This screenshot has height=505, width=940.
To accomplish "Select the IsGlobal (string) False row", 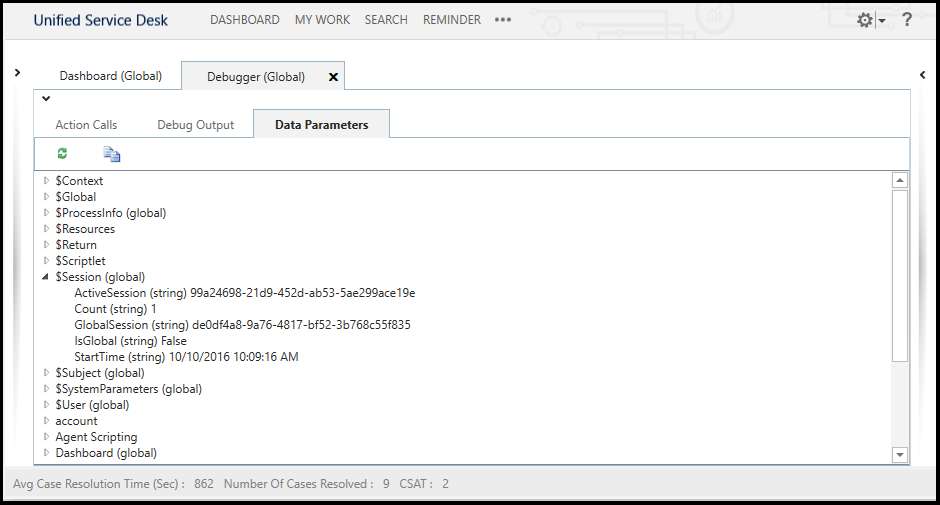I will [x=130, y=341].
